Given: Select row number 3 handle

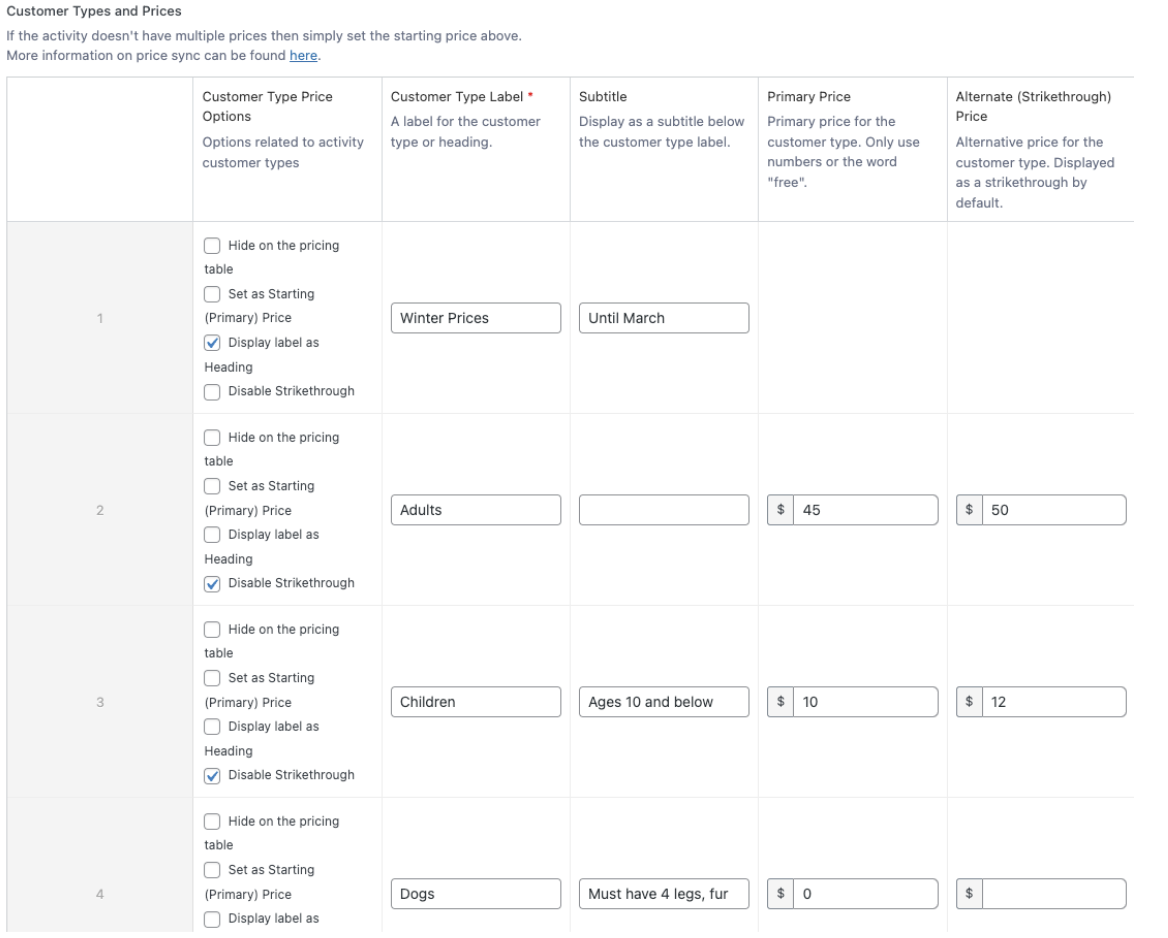Looking at the screenshot, I should click(100, 702).
